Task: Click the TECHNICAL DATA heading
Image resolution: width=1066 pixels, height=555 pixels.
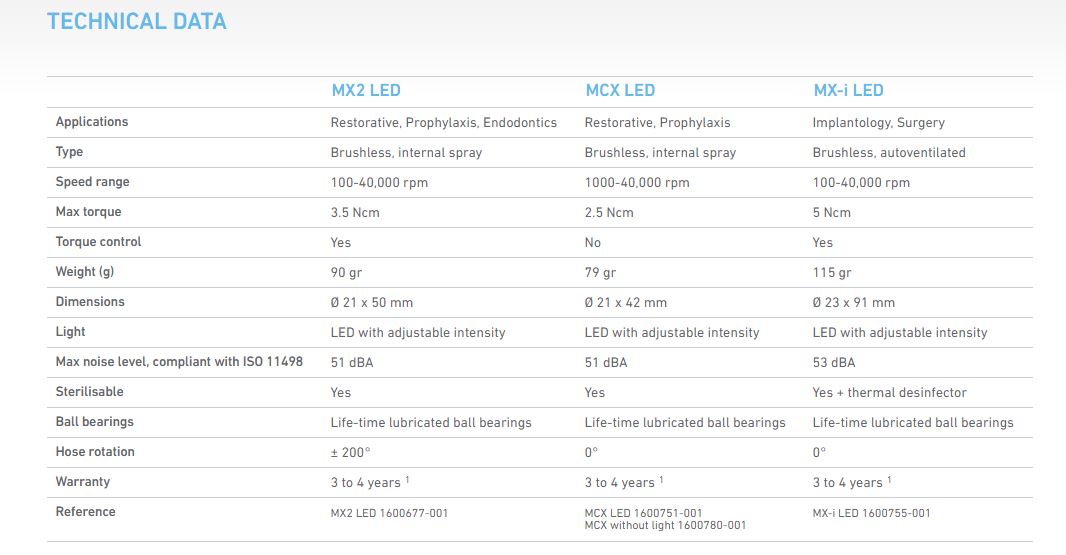Action: tap(137, 21)
